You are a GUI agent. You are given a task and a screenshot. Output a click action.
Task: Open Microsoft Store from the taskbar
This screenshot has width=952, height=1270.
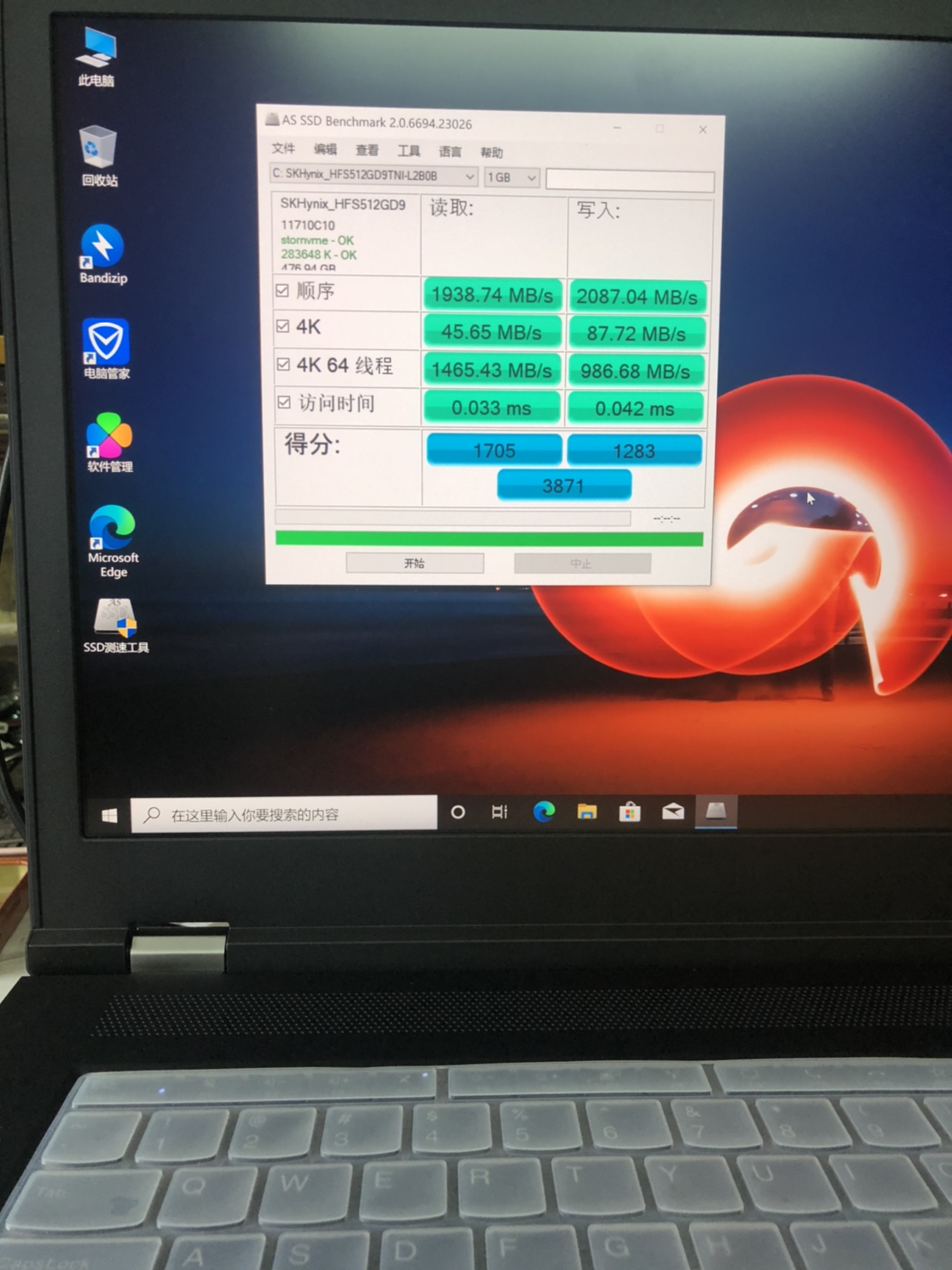630,812
